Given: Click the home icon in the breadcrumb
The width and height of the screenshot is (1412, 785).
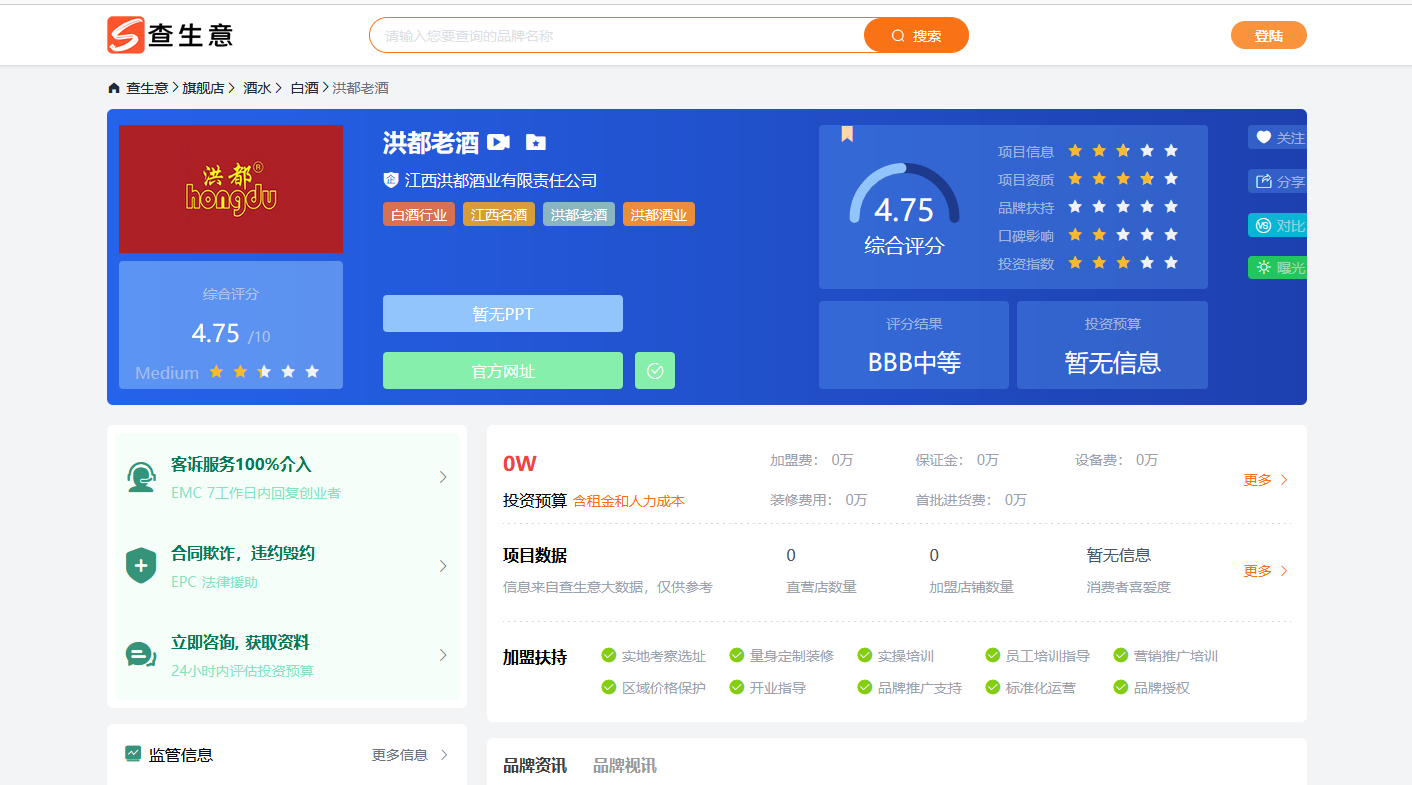Looking at the screenshot, I should point(114,88).
